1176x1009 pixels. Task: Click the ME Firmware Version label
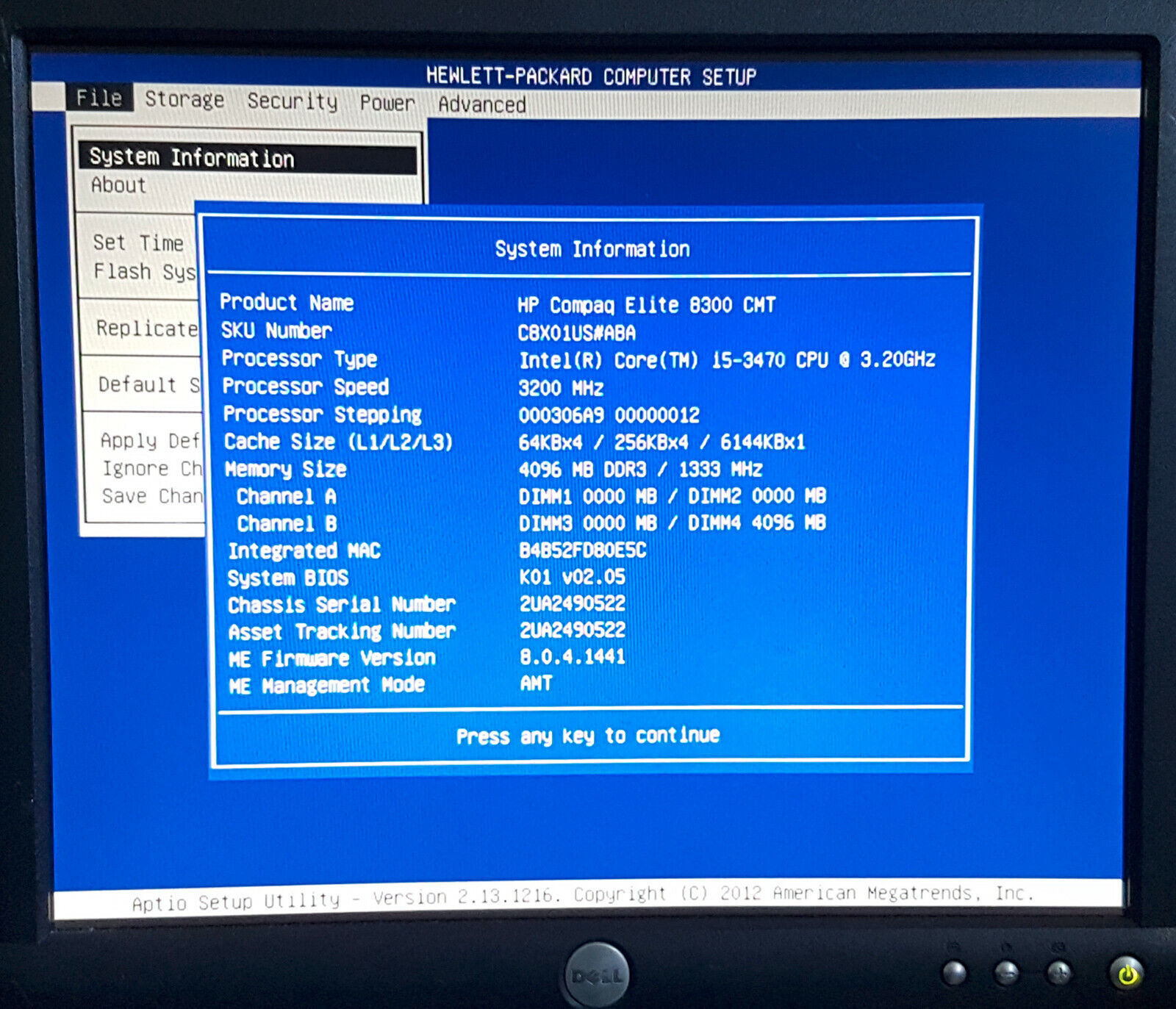point(332,658)
